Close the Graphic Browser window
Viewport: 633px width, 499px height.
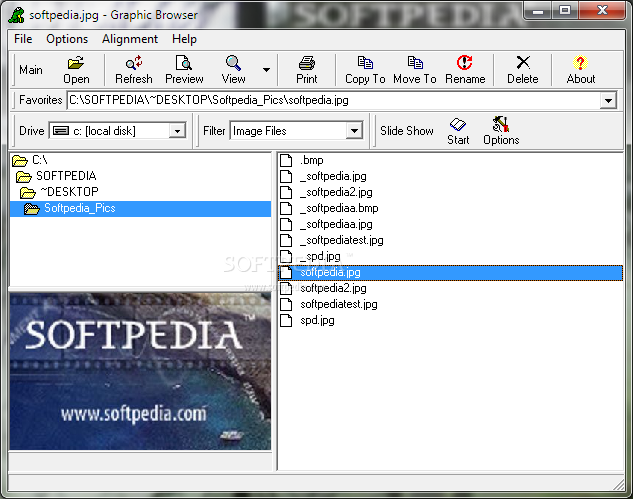602,10
